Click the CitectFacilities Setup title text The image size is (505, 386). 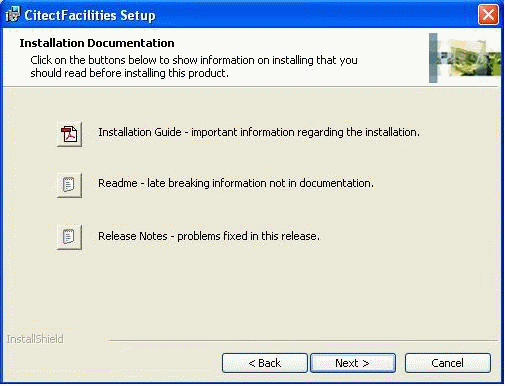(90, 15)
